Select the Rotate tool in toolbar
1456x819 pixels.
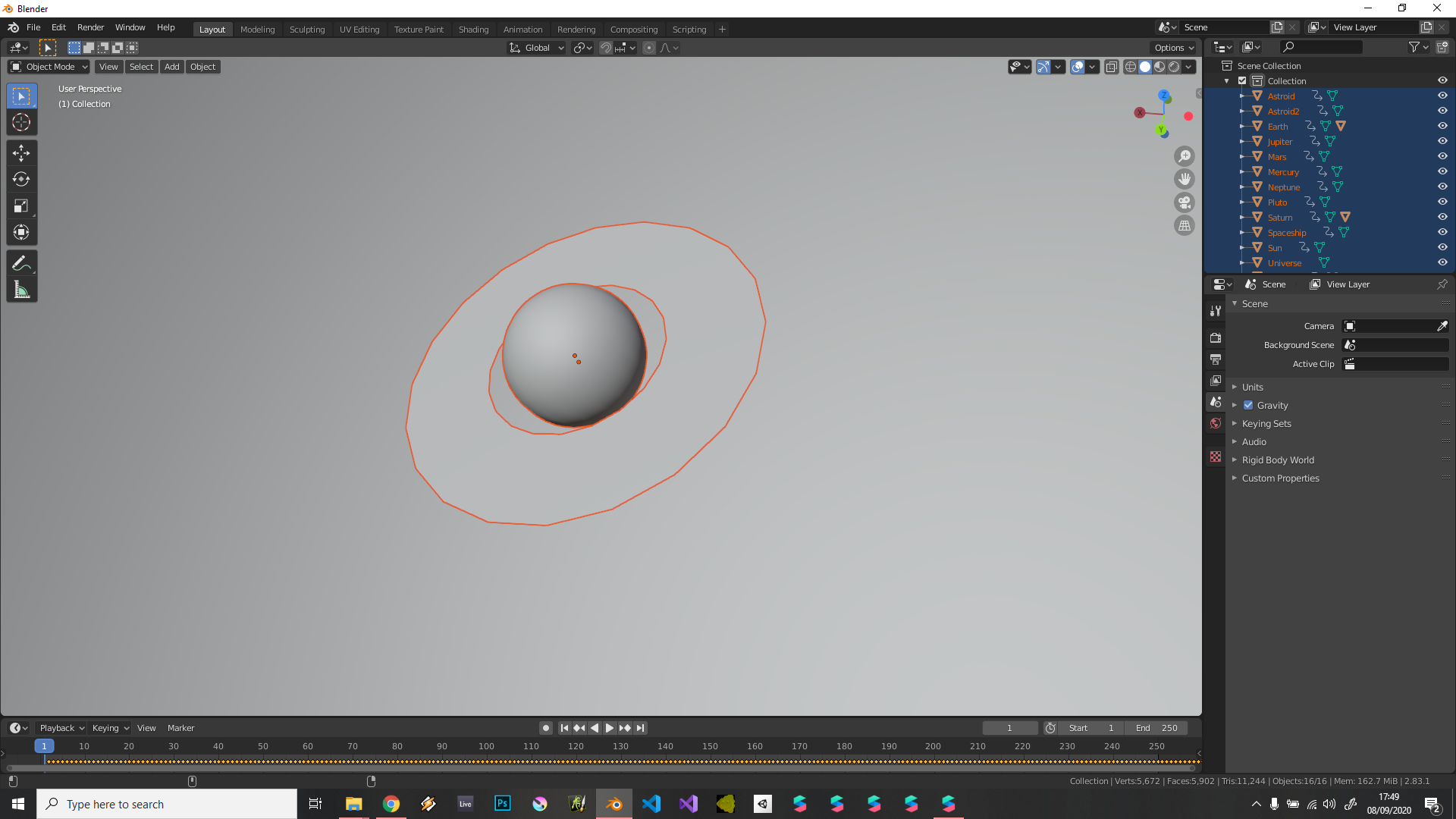(x=21, y=180)
